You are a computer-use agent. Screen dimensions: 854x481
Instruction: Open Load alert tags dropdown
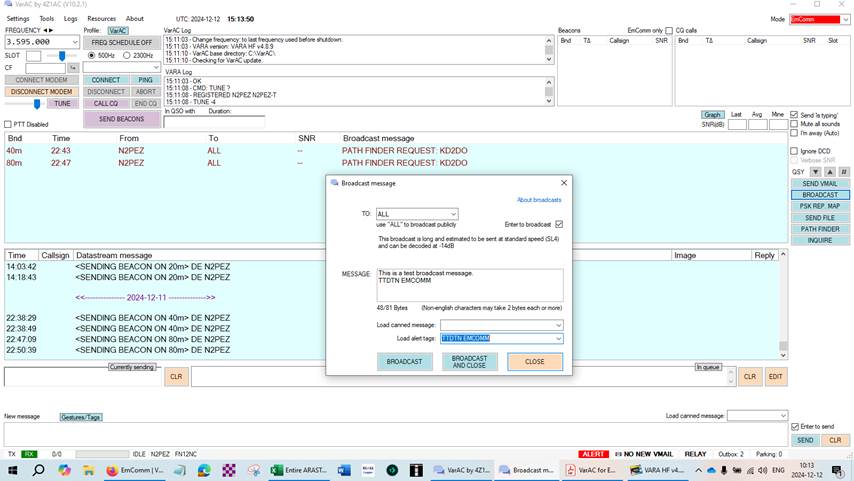(558, 338)
